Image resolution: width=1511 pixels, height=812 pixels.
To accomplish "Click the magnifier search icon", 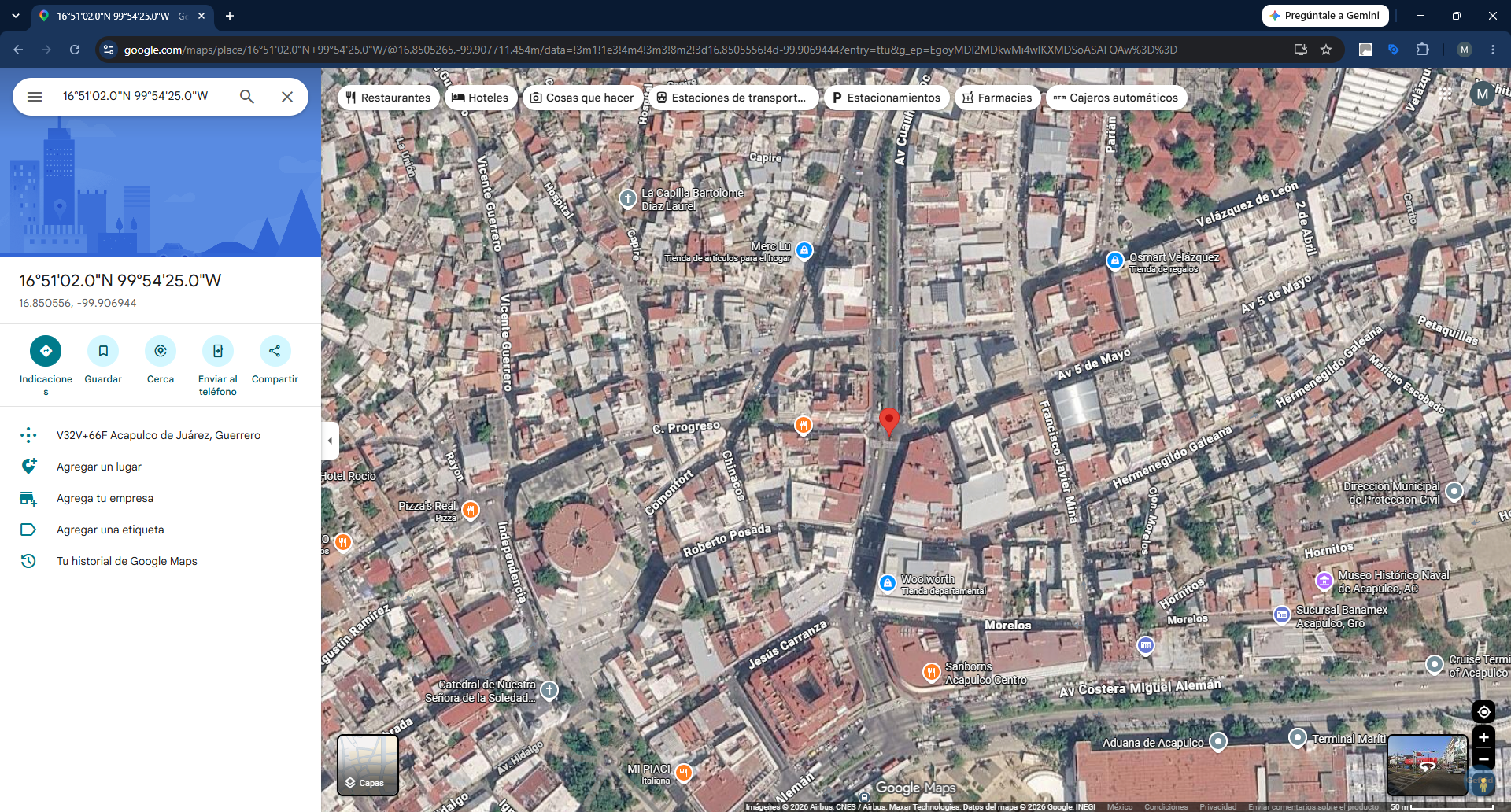I will pyautogui.click(x=247, y=97).
